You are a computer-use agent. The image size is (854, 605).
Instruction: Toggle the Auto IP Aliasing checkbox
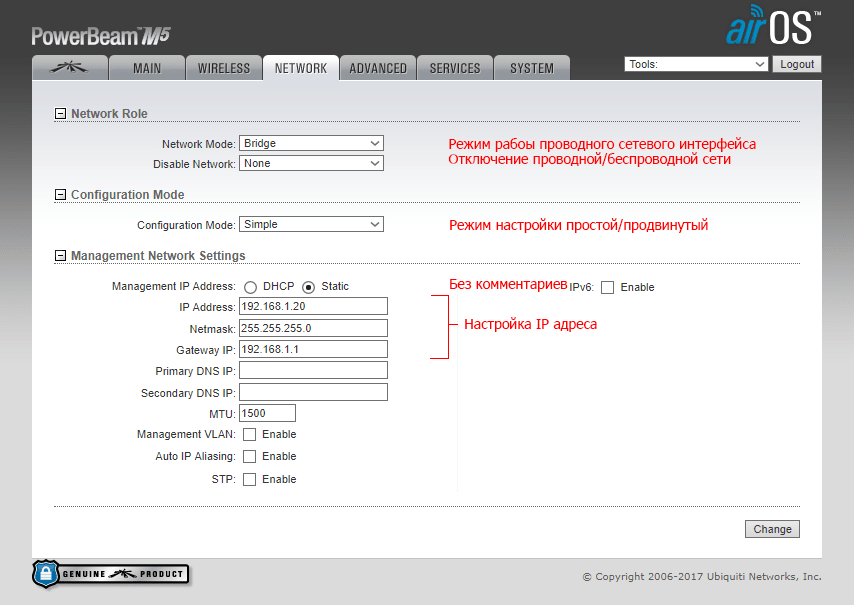(x=249, y=457)
